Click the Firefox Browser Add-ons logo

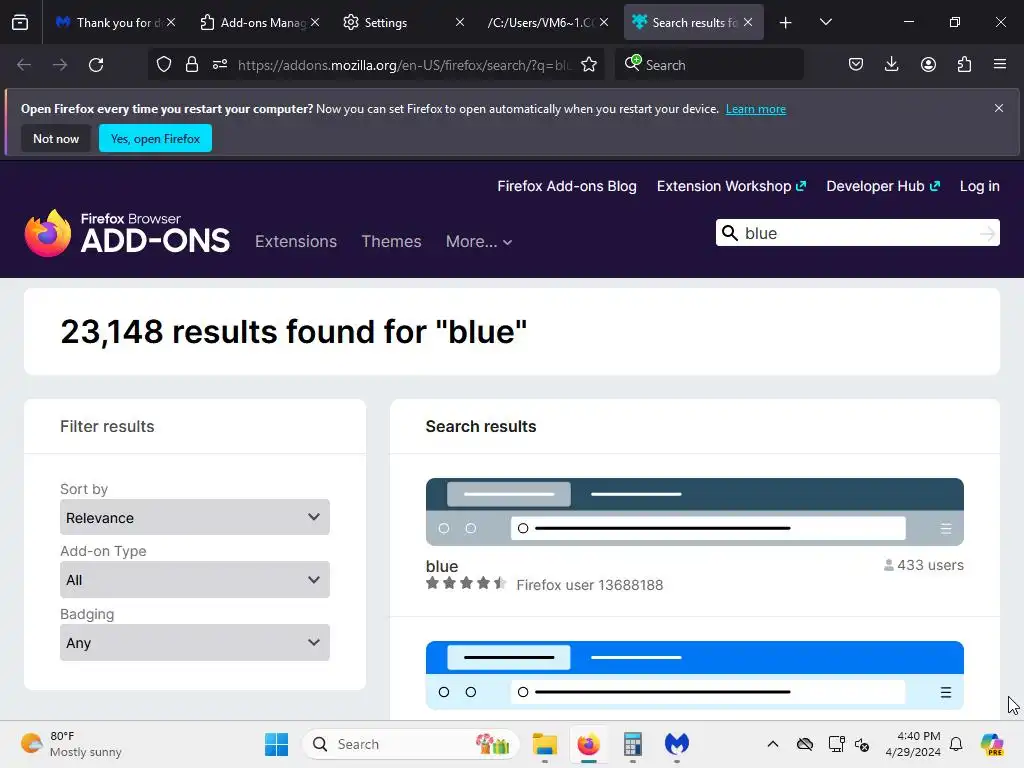coord(127,233)
